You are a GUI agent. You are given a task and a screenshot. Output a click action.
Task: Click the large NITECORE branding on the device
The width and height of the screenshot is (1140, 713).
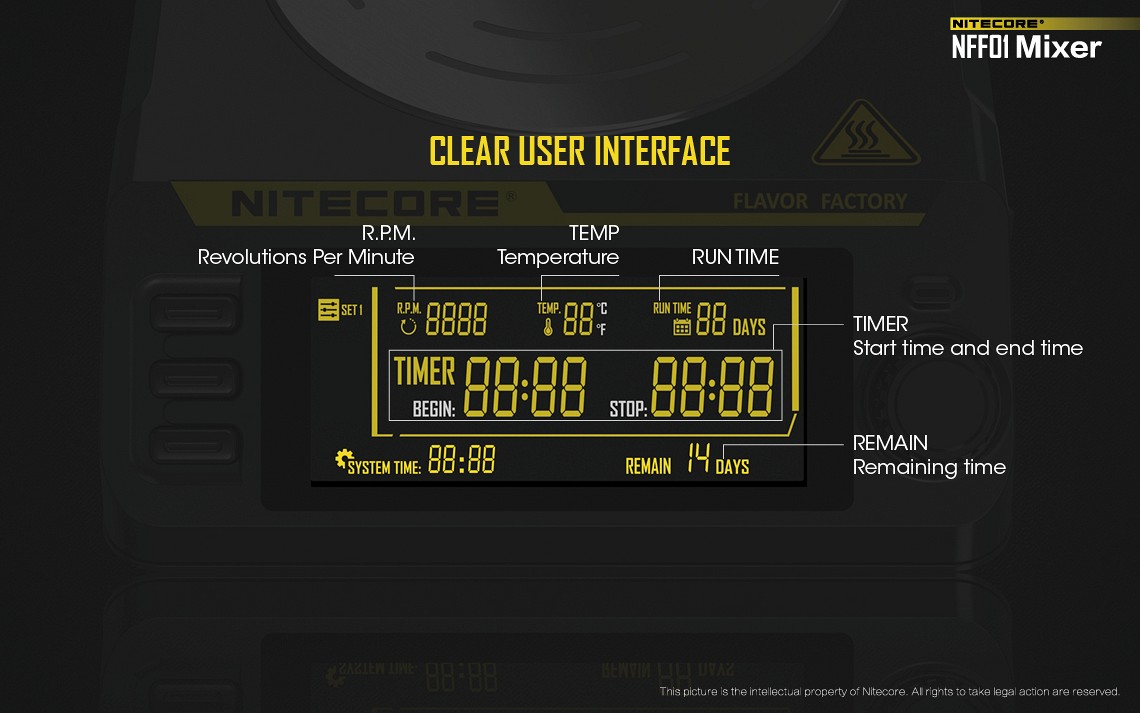click(374, 204)
